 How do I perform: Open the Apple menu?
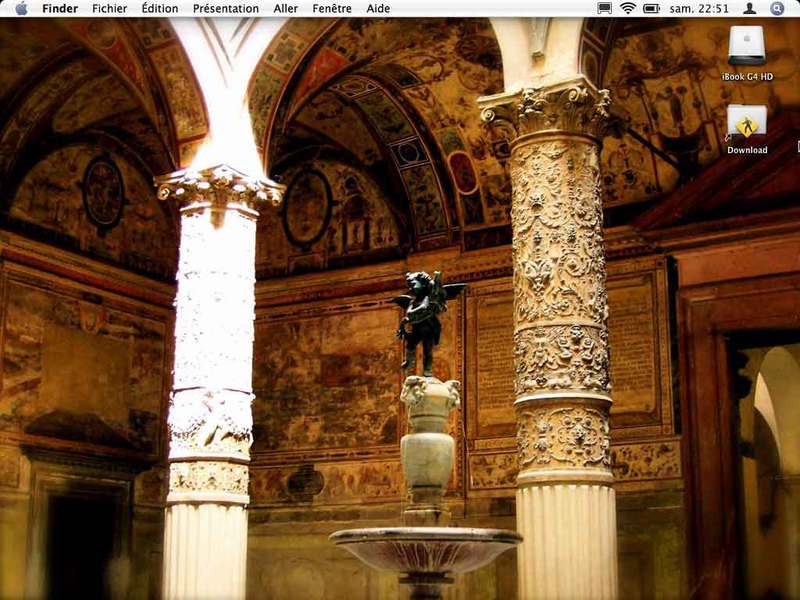coord(21,8)
